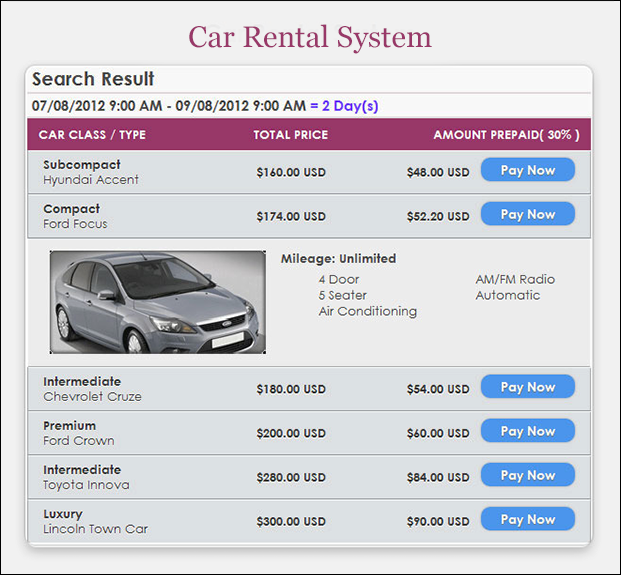The width and height of the screenshot is (621, 575).
Task: Click the 2 Day(s) duration text
Action: [344, 106]
